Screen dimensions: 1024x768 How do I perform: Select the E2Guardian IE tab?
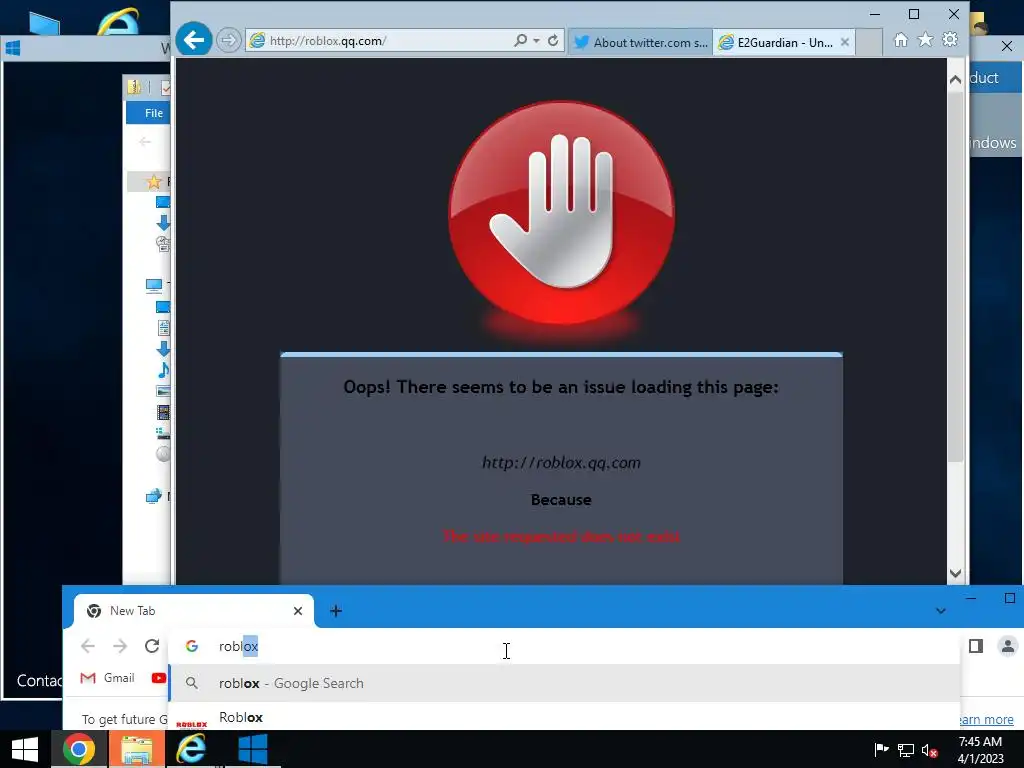[776, 42]
